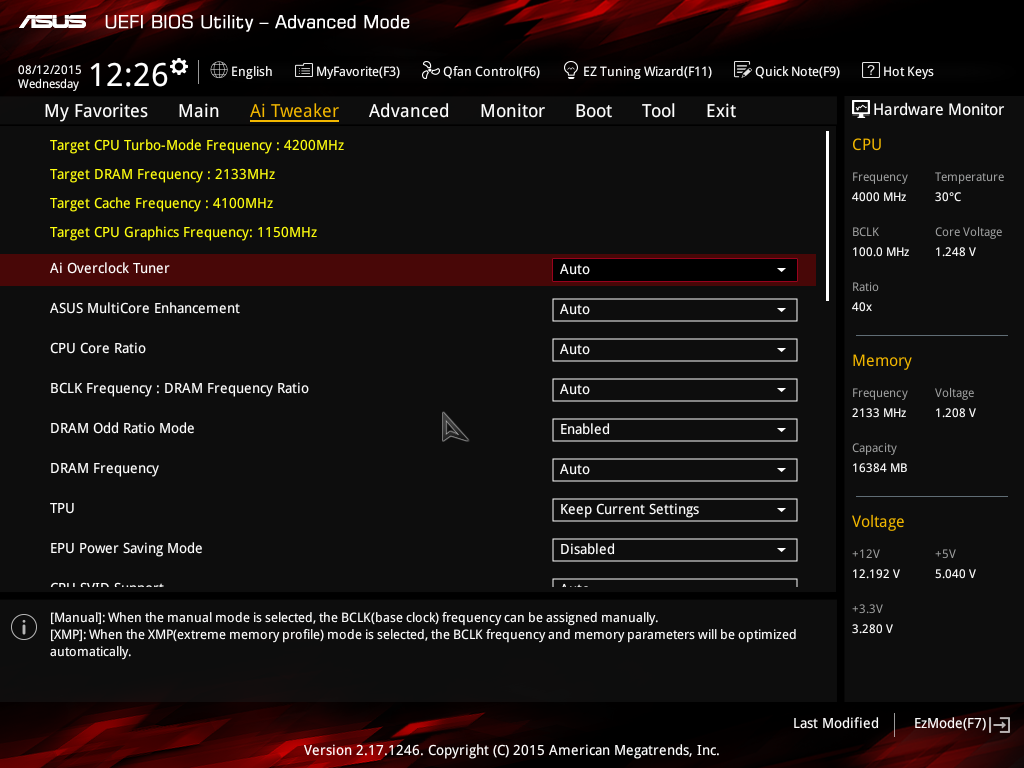Click the 16384 MB capacity value
The height and width of the screenshot is (768, 1024).
(x=880, y=468)
